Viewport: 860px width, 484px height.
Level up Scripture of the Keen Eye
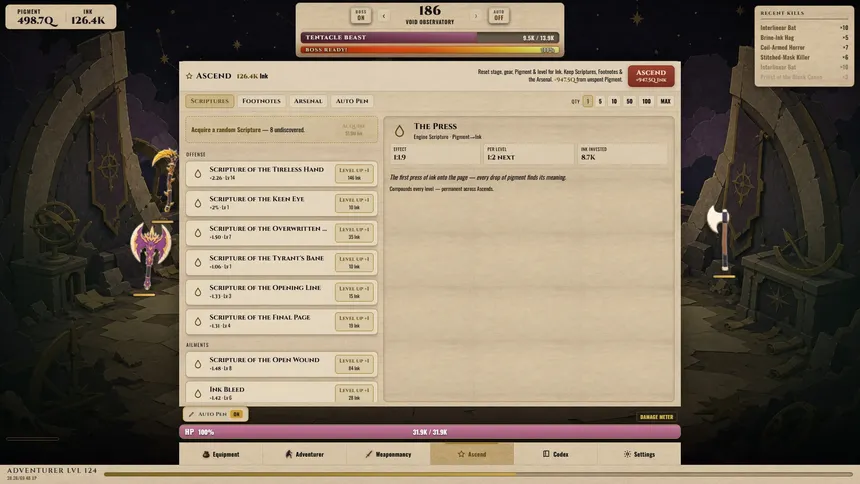[354, 204]
